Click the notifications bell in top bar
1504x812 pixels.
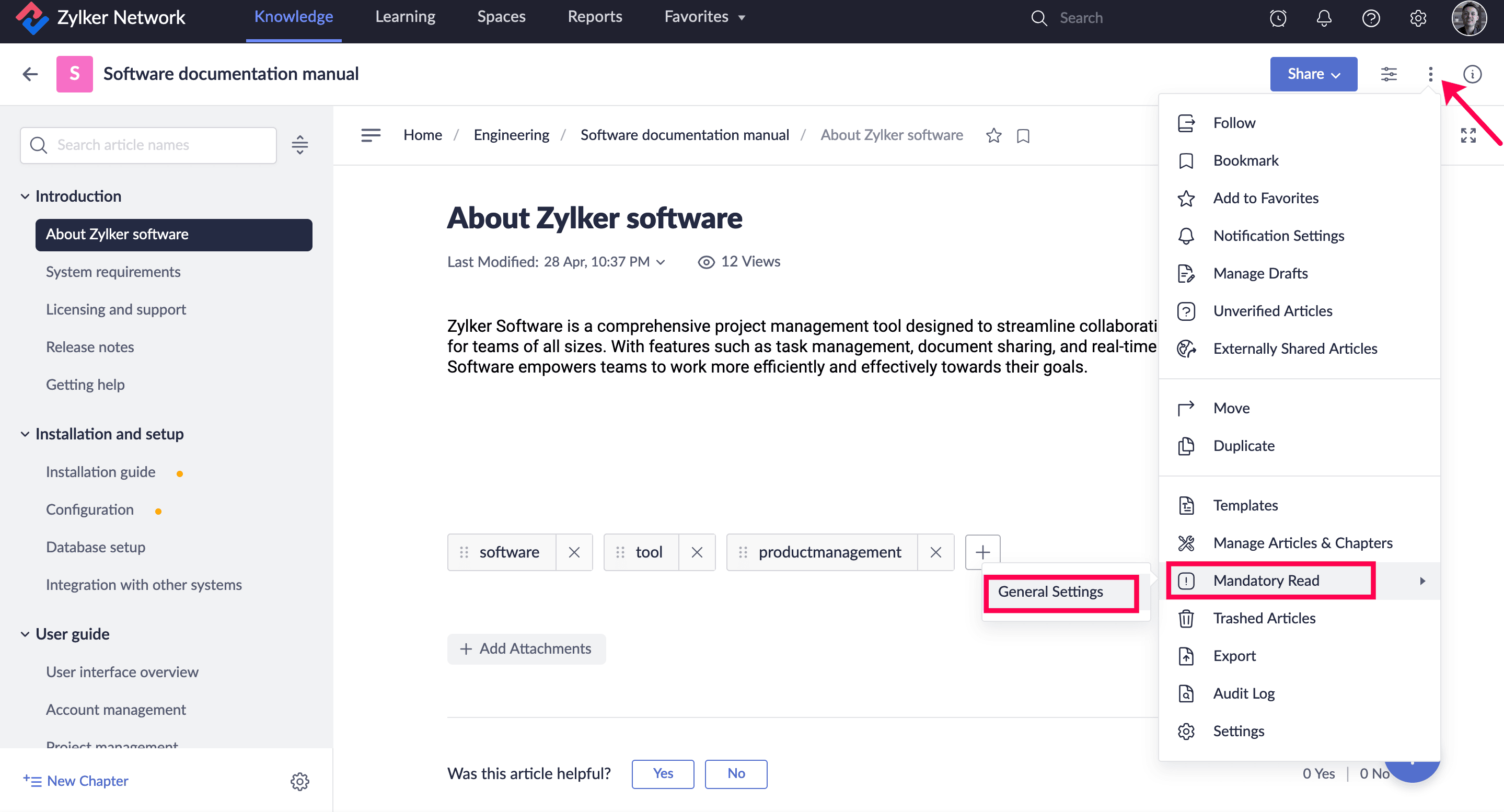[x=1324, y=18]
